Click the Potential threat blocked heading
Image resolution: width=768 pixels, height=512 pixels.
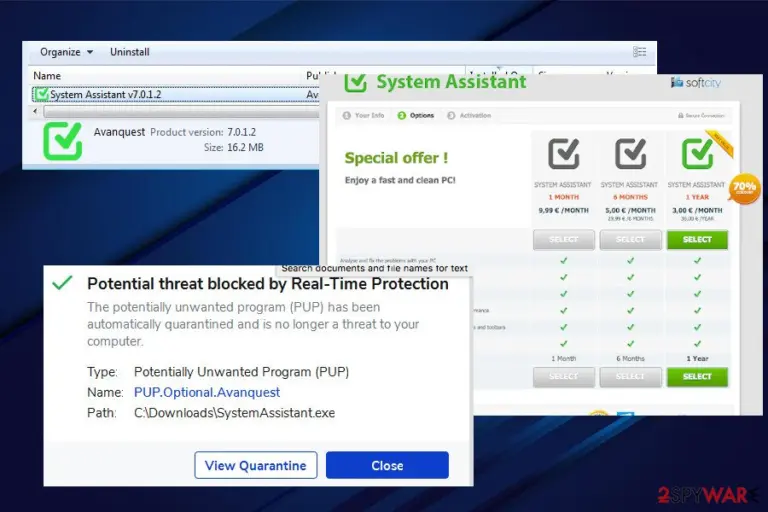click(x=267, y=284)
